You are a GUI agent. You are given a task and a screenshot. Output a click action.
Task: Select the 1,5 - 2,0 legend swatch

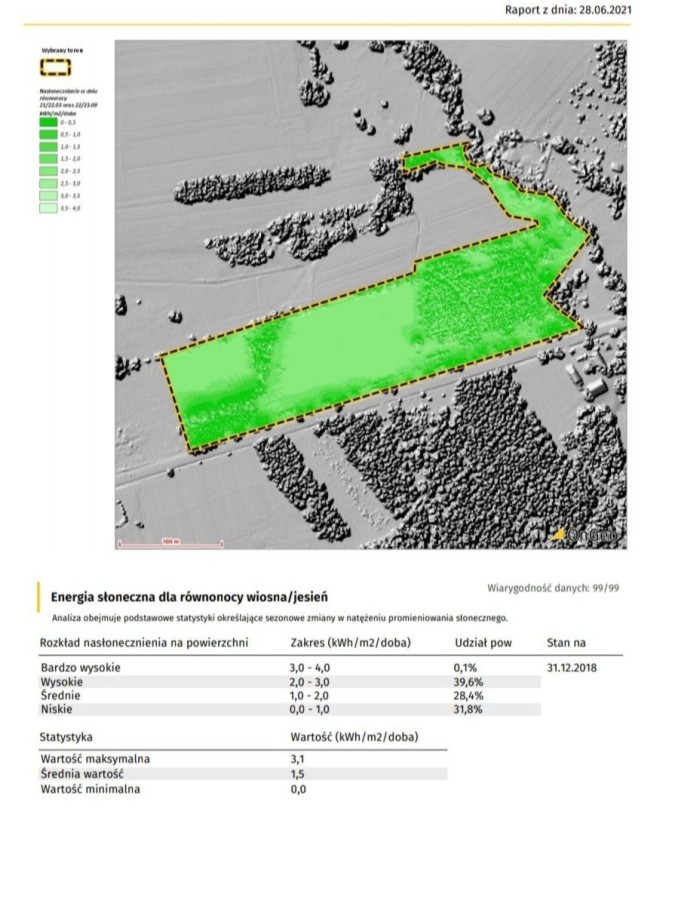tap(48, 159)
